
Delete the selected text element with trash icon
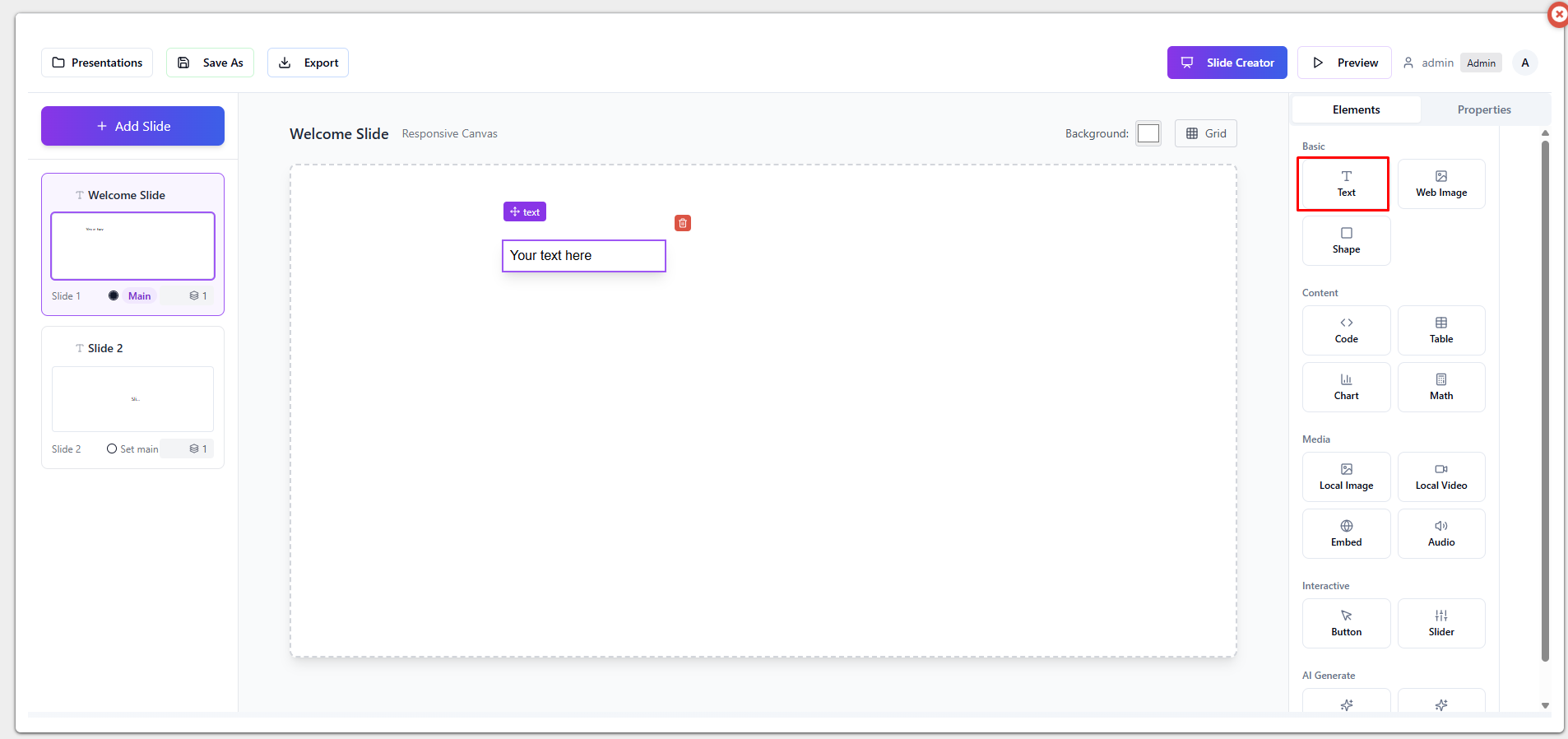(682, 223)
